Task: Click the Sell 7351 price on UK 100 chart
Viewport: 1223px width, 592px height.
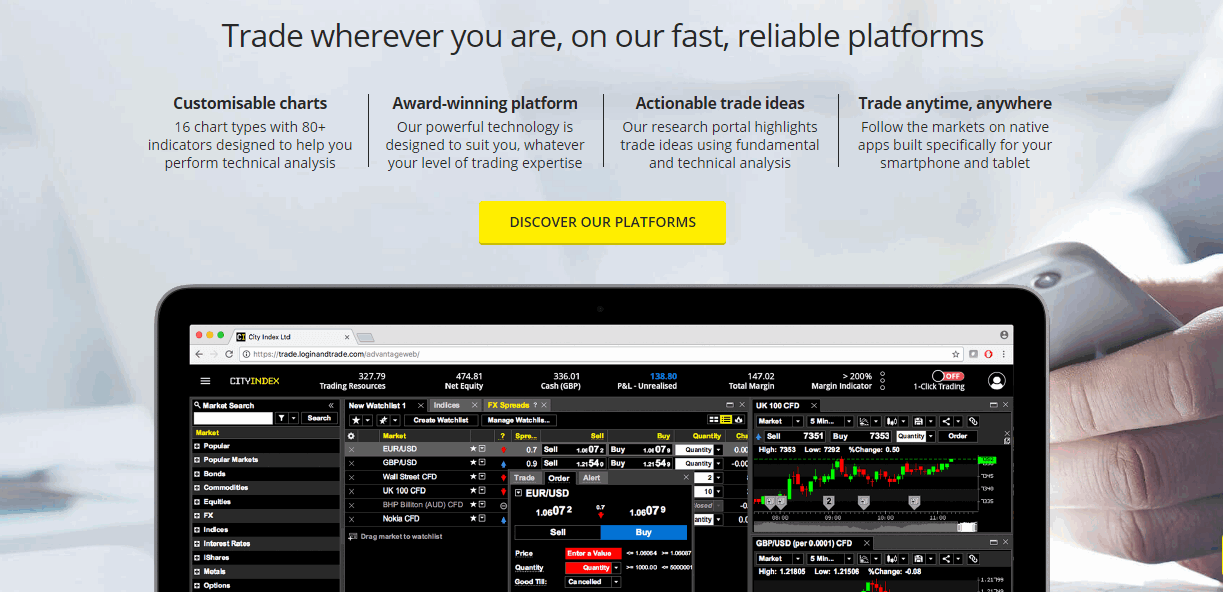Action: pos(794,436)
